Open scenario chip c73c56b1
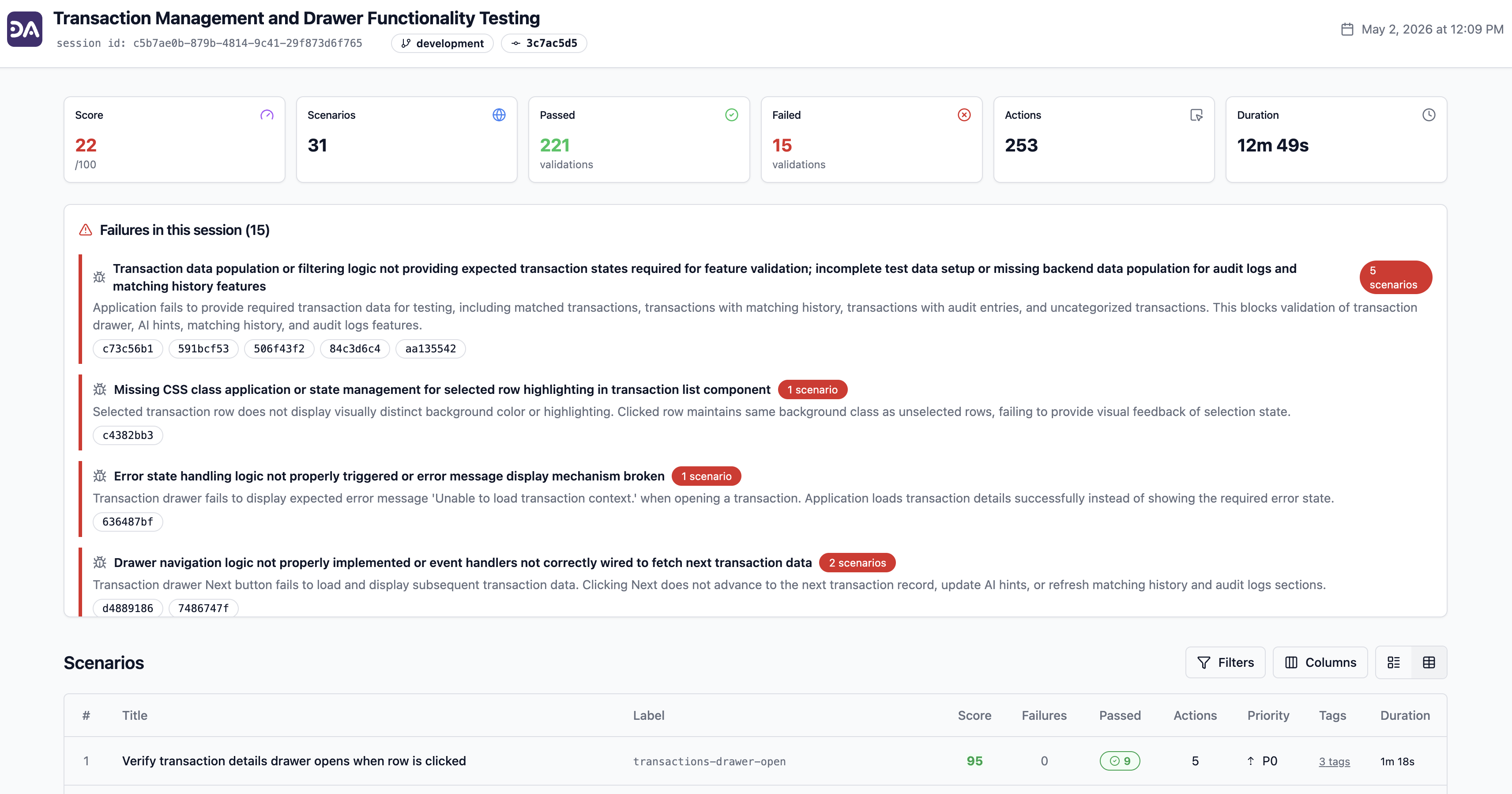 coord(128,349)
